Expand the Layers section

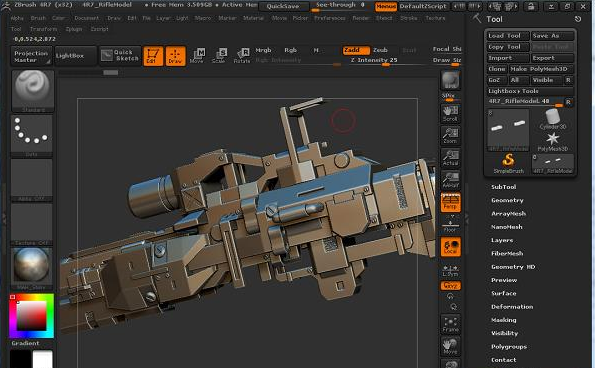[502, 240]
